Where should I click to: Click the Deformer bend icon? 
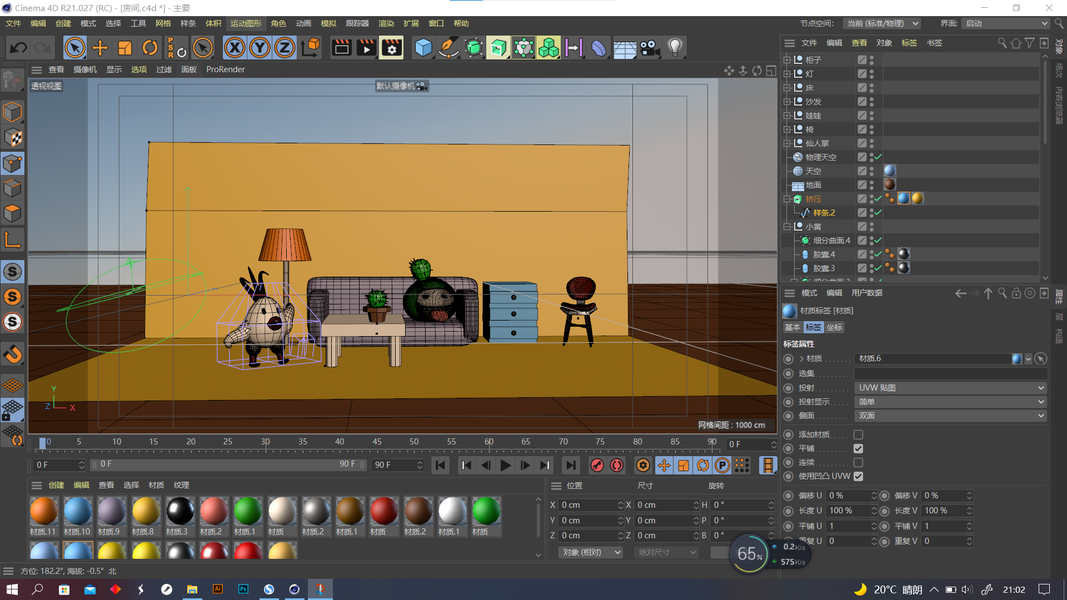[x=599, y=48]
